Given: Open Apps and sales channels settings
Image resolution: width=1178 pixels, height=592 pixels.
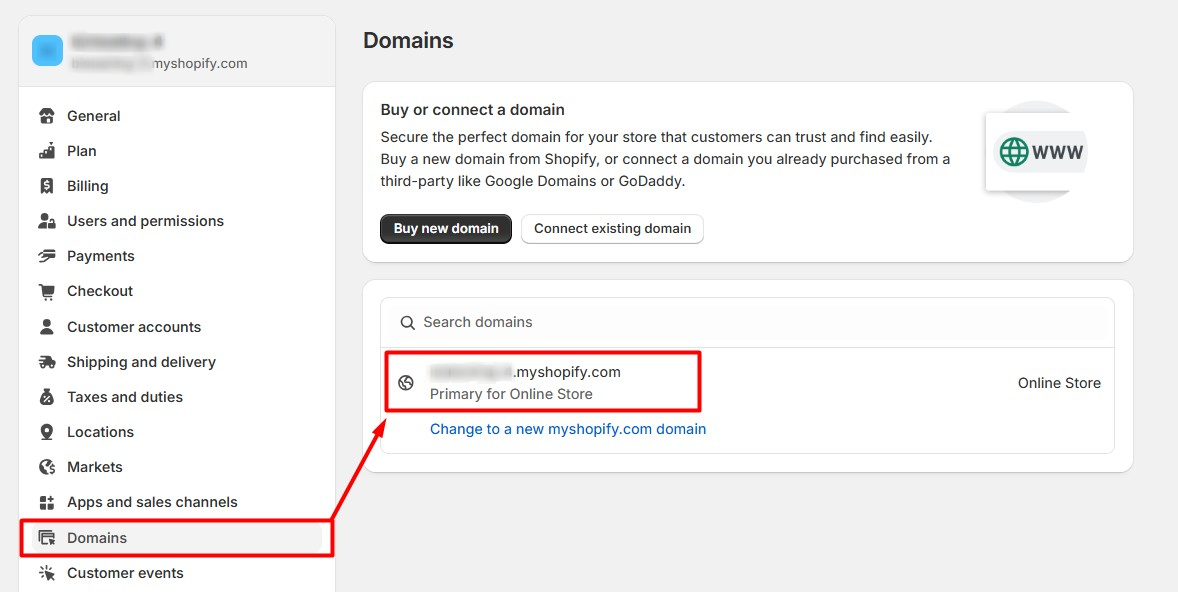Looking at the screenshot, I should tap(152, 502).
